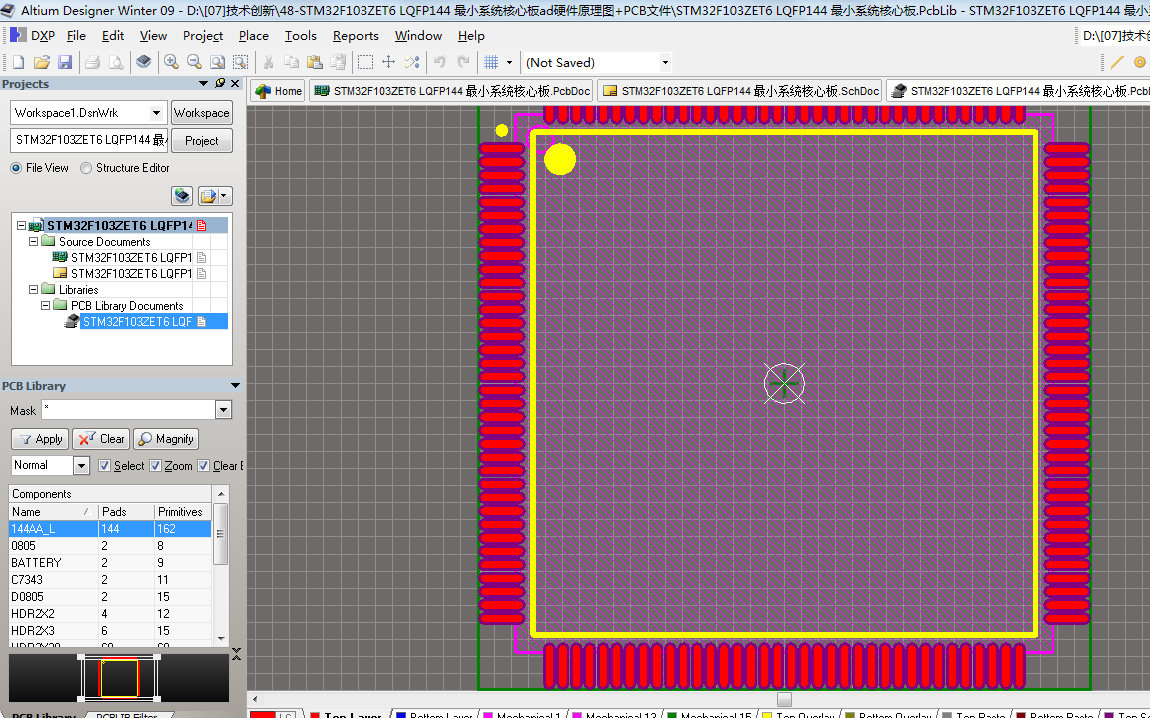This screenshot has width=1150, height=718.
Task: Select the C7343 component row
Action: 110,579
